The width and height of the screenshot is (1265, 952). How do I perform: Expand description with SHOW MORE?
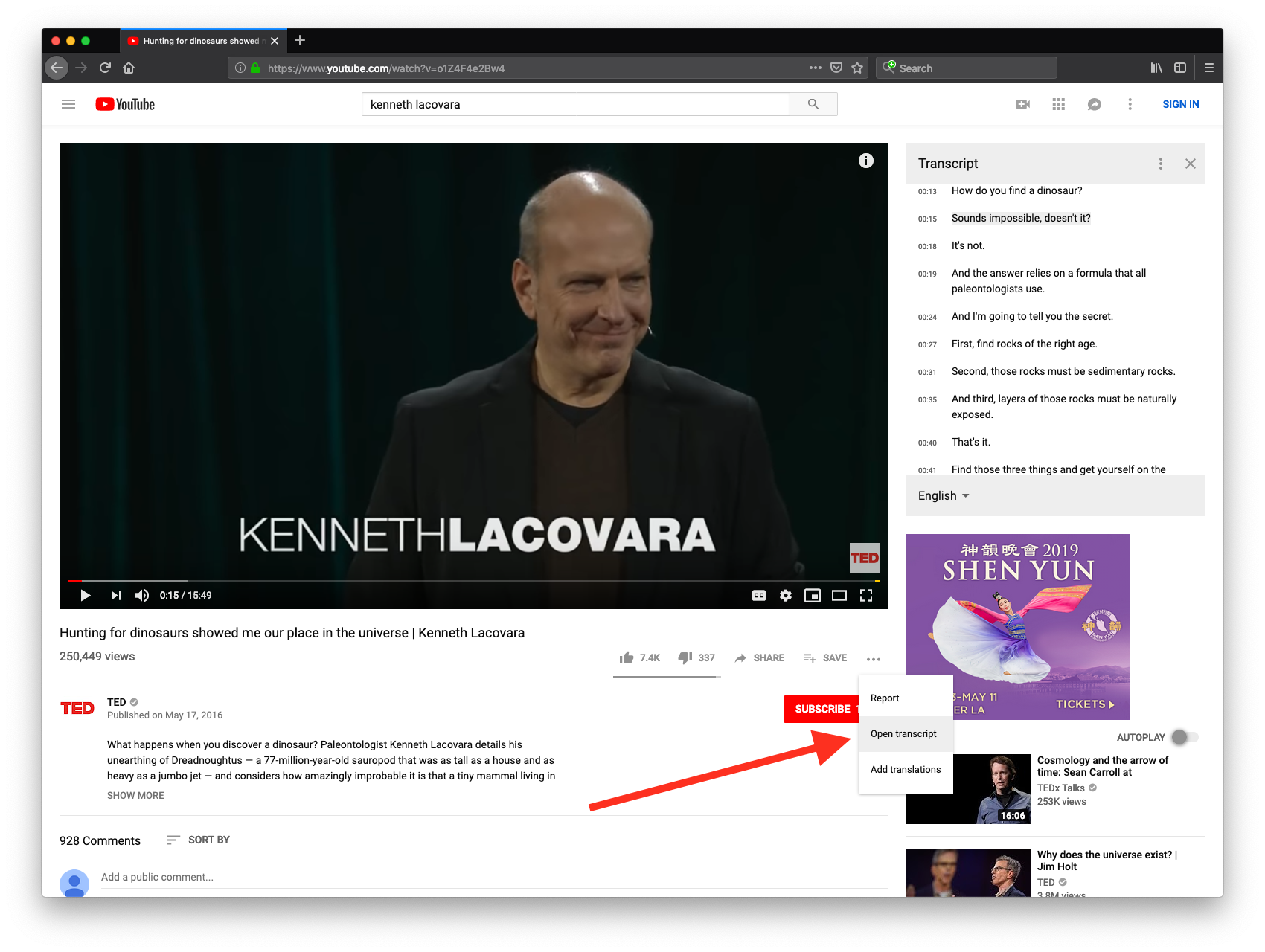135,795
